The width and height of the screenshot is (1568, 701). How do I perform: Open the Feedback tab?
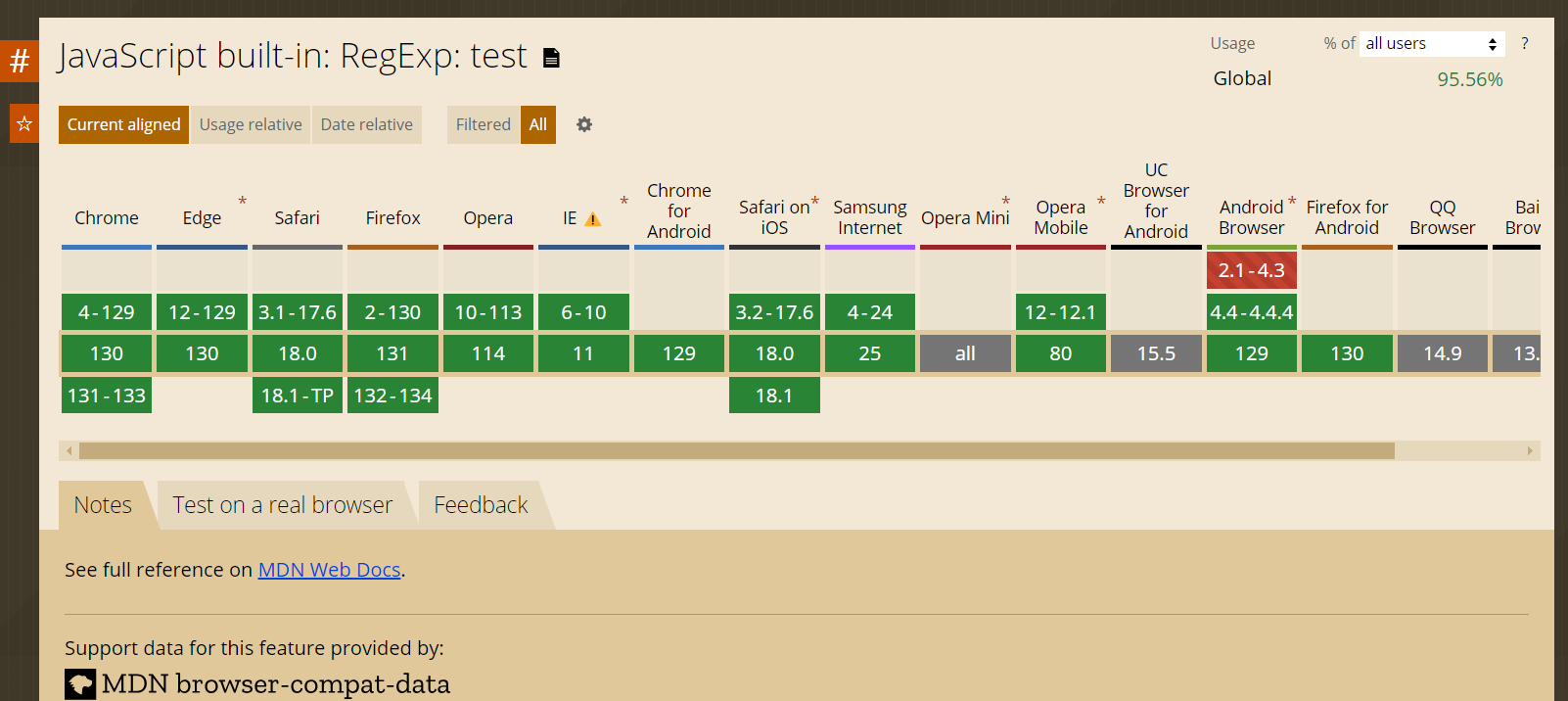pos(481,505)
